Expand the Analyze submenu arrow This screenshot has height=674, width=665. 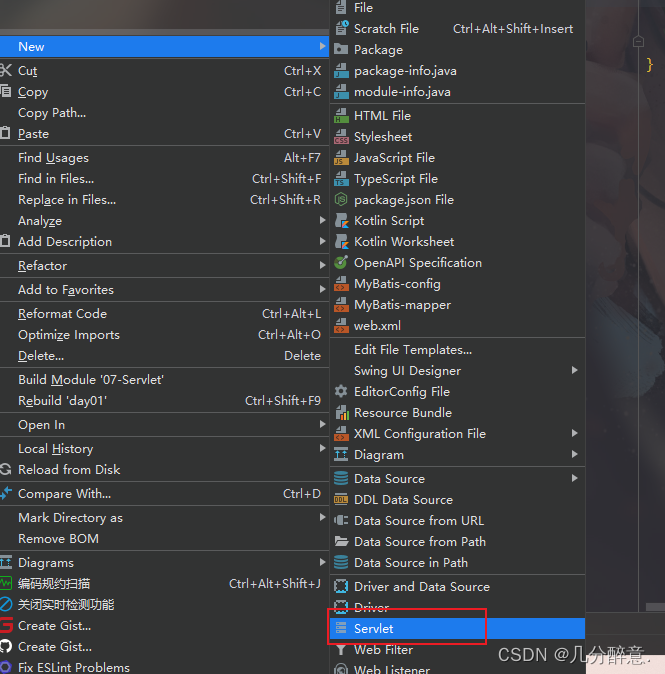pos(322,220)
